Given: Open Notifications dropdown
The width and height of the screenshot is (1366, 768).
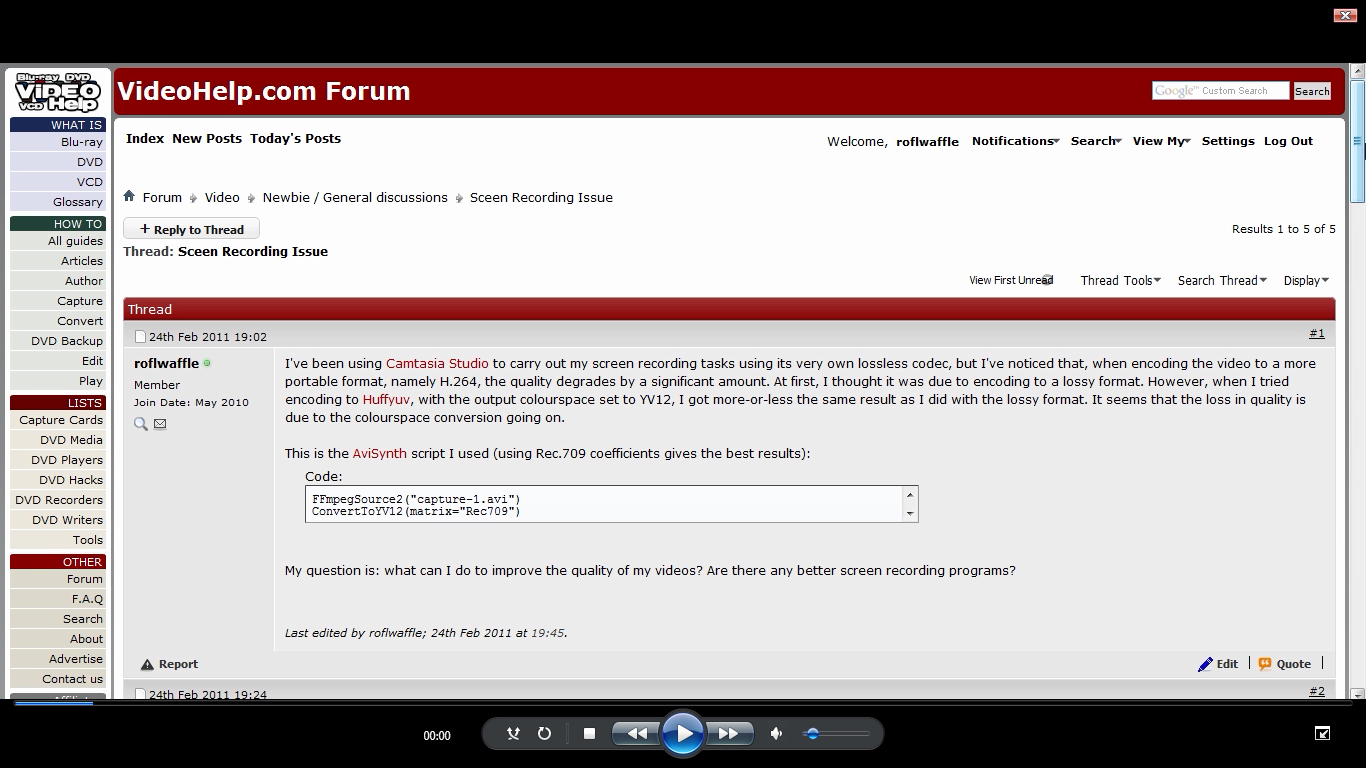Looking at the screenshot, I should click(1015, 141).
